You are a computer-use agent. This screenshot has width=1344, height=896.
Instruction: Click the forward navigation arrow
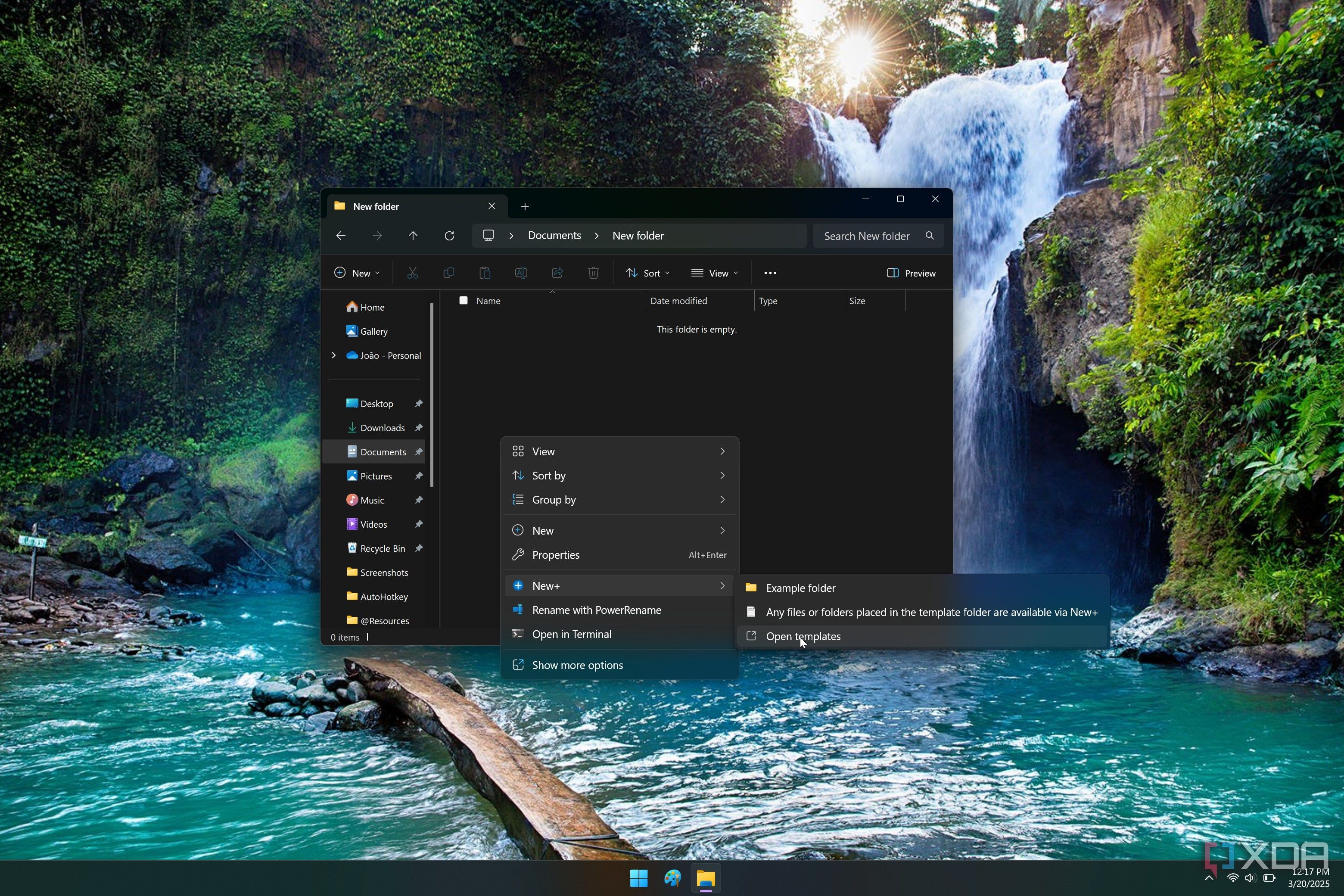coord(377,236)
